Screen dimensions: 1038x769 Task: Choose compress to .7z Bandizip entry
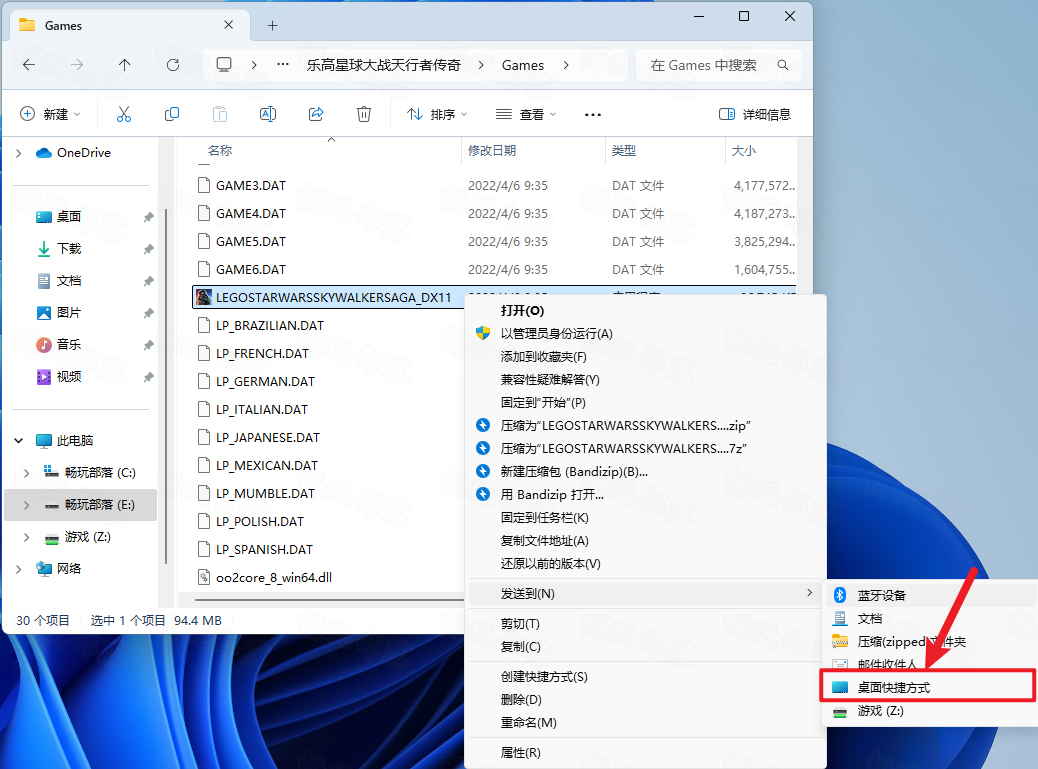click(x=645, y=449)
